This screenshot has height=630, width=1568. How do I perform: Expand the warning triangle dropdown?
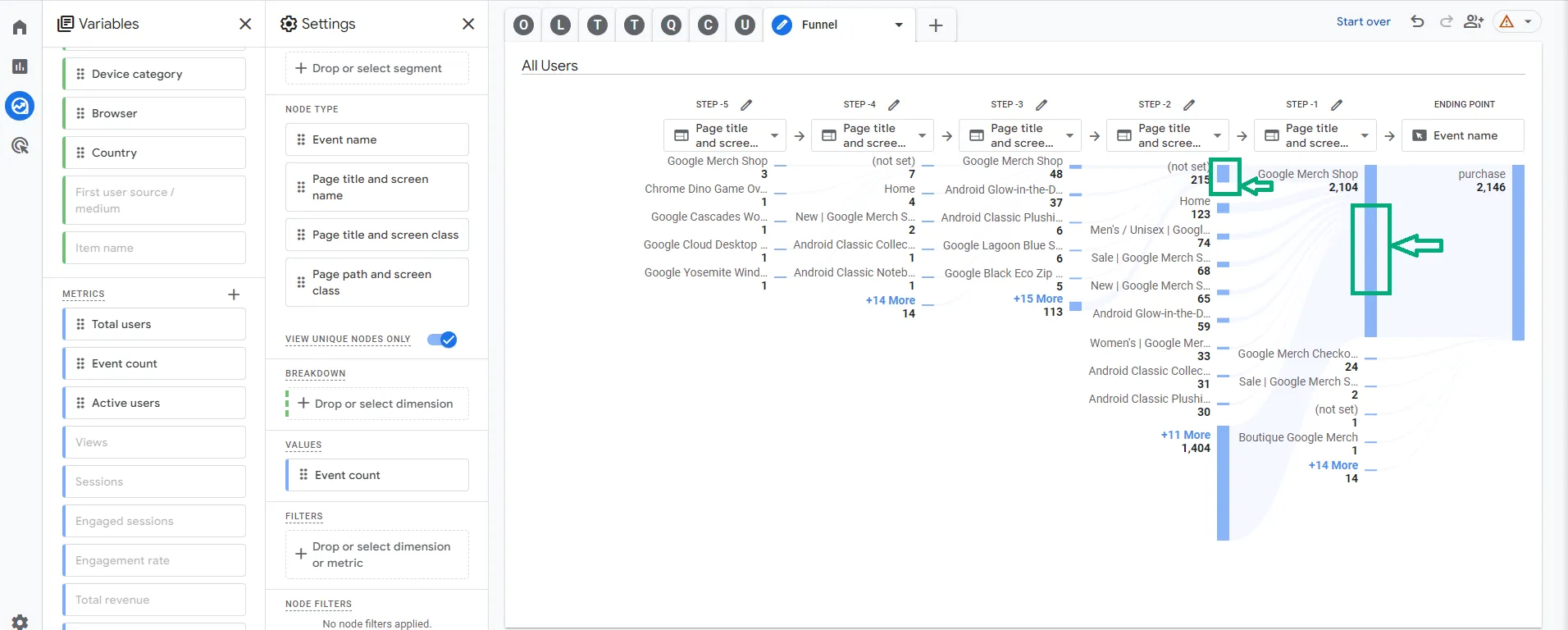pyautogui.click(x=1527, y=22)
